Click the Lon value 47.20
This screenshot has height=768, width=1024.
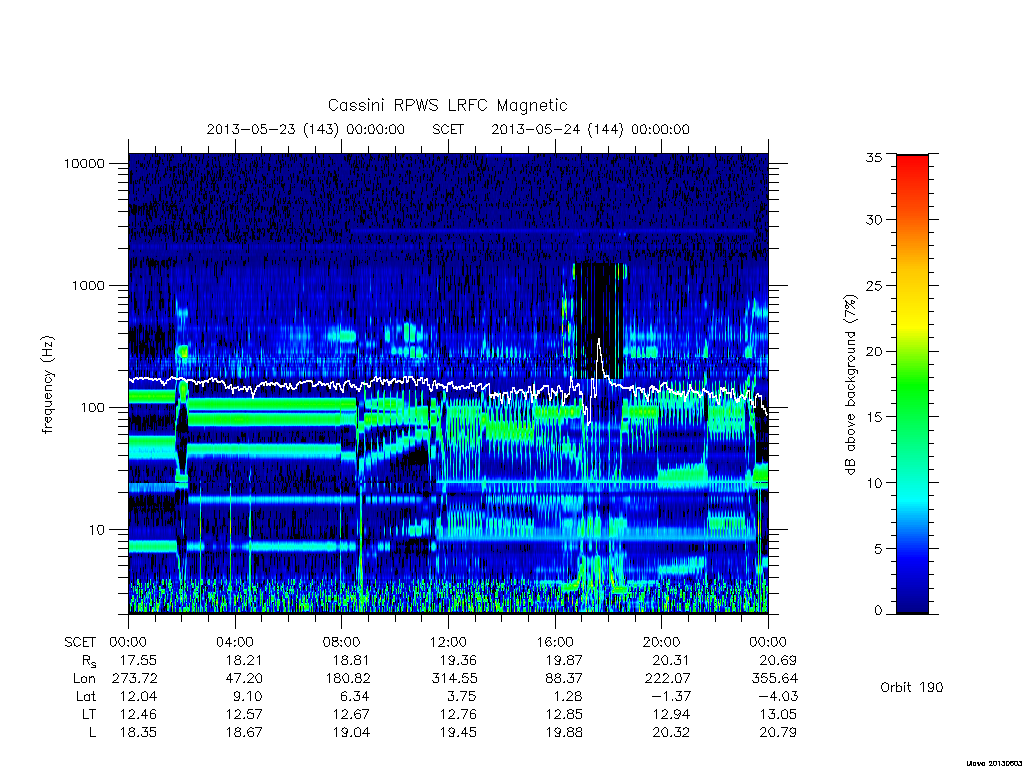[x=244, y=679]
